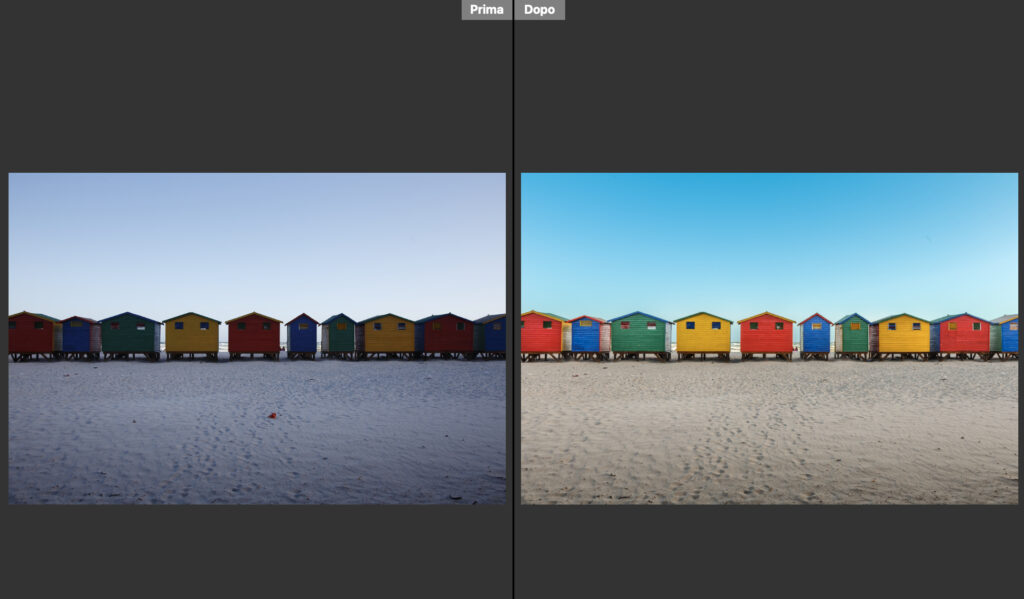Select the Prima tab label
The image size is (1024, 599).
(486, 10)
